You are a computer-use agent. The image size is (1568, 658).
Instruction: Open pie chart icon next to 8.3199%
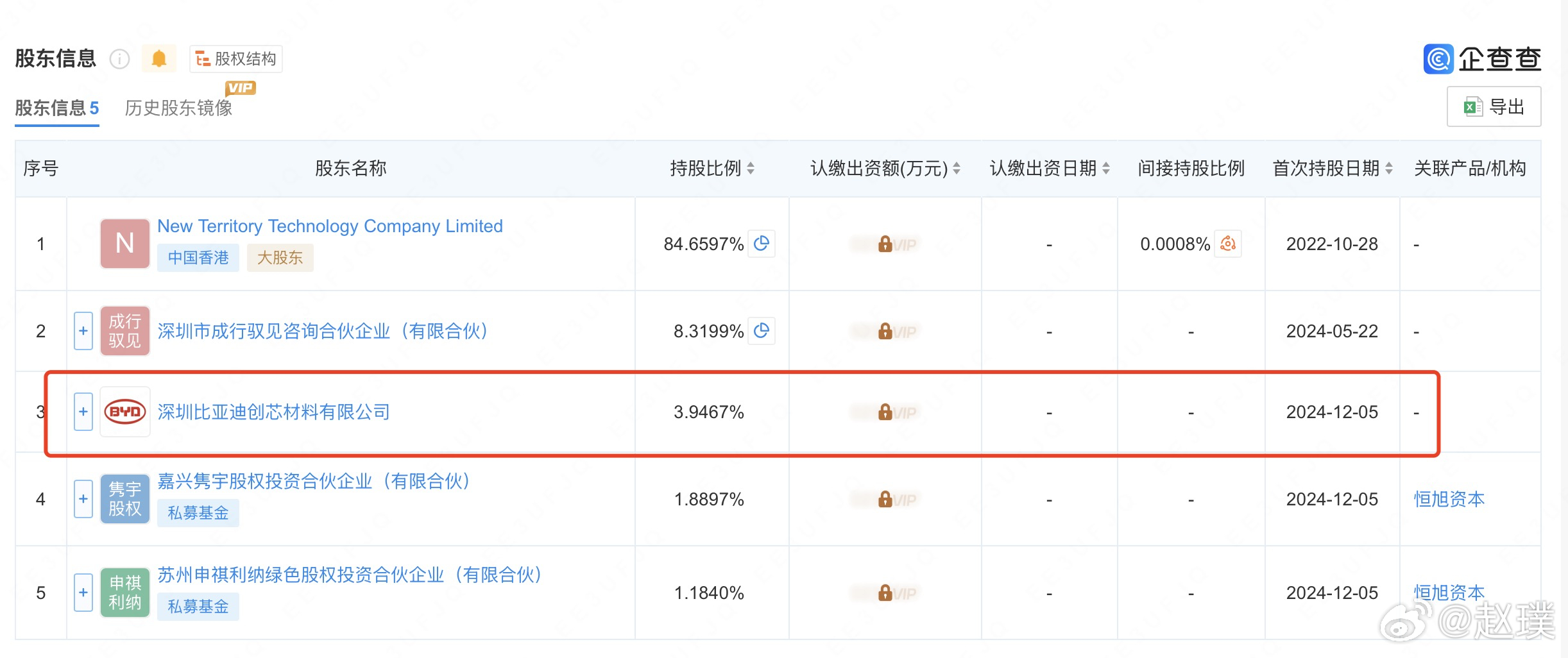coord(762,331)
